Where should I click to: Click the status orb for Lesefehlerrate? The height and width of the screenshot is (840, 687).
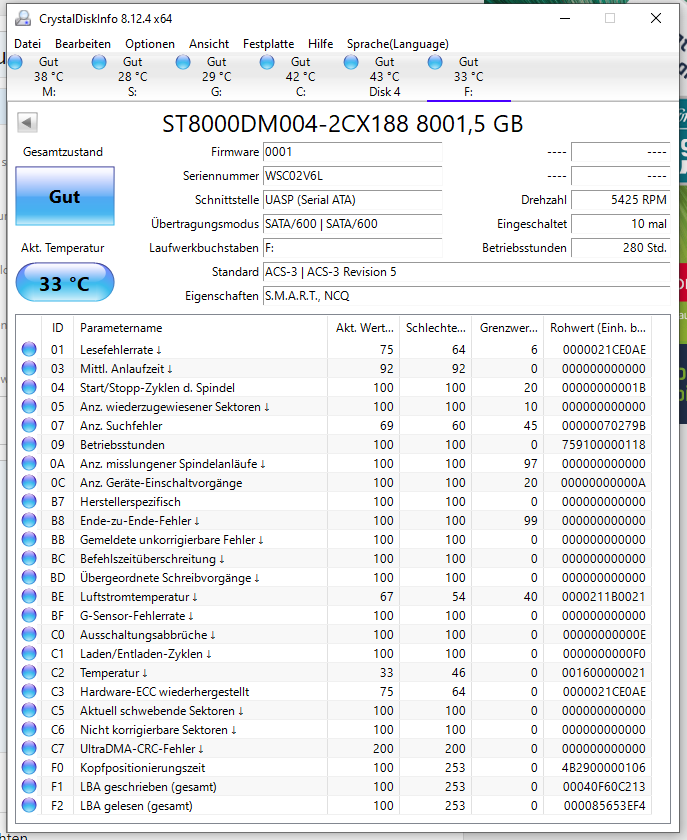tap(29, 349)
